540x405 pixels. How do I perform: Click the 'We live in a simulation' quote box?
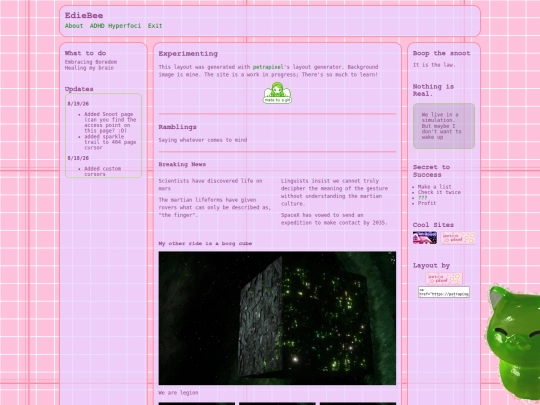pyautogui.click(x=444, y=126)
